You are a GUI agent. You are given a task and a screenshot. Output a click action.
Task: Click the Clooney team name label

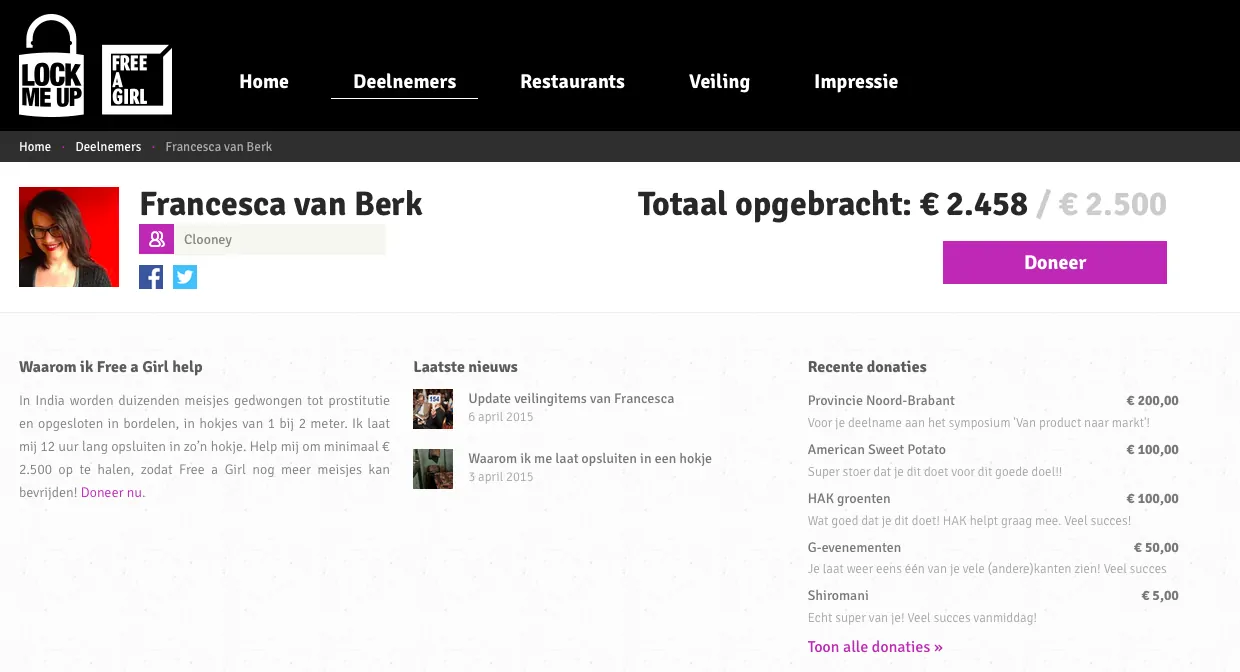click(208, 239)
